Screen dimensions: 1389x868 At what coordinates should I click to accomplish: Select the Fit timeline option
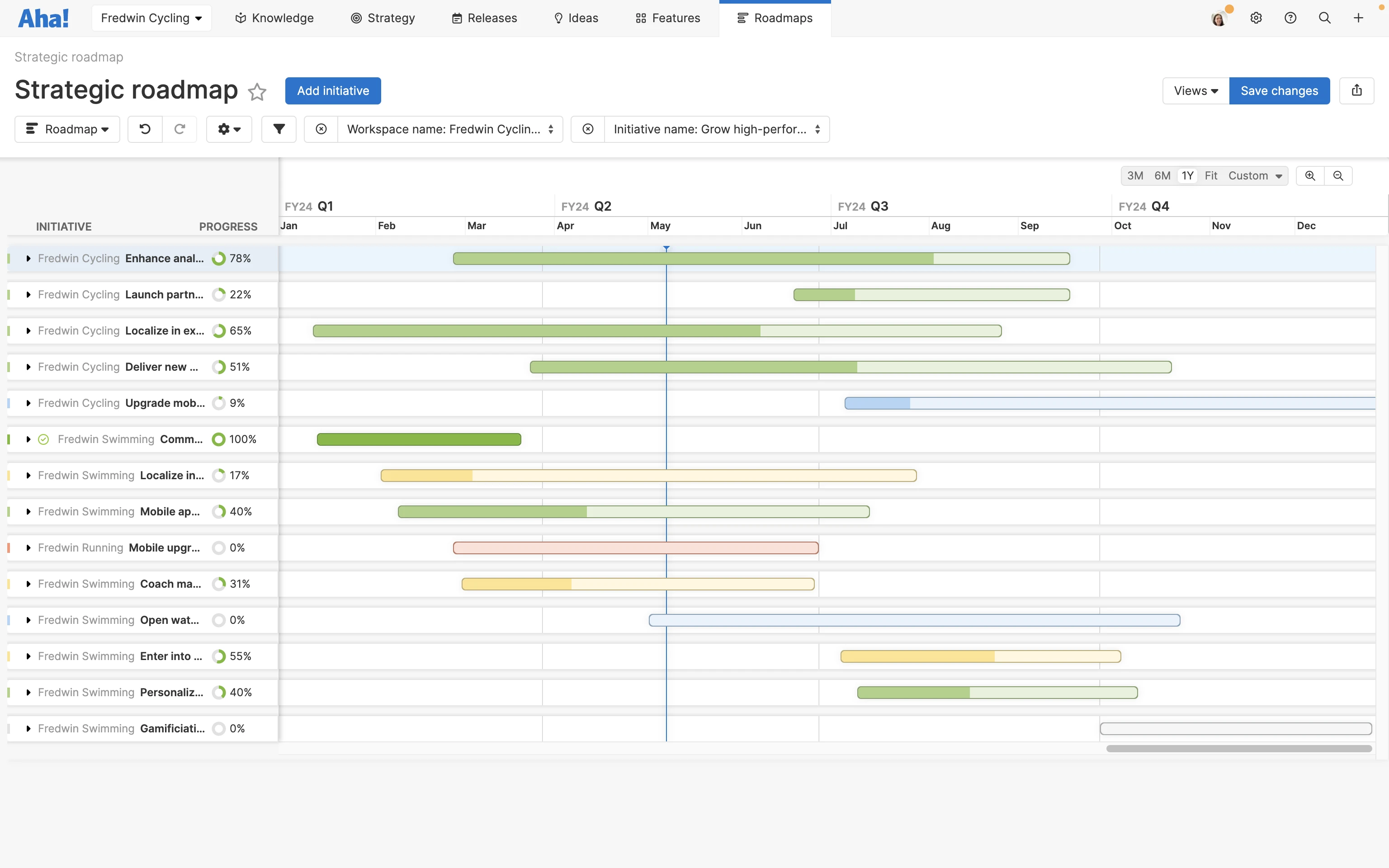click(x=1210, y=176)
